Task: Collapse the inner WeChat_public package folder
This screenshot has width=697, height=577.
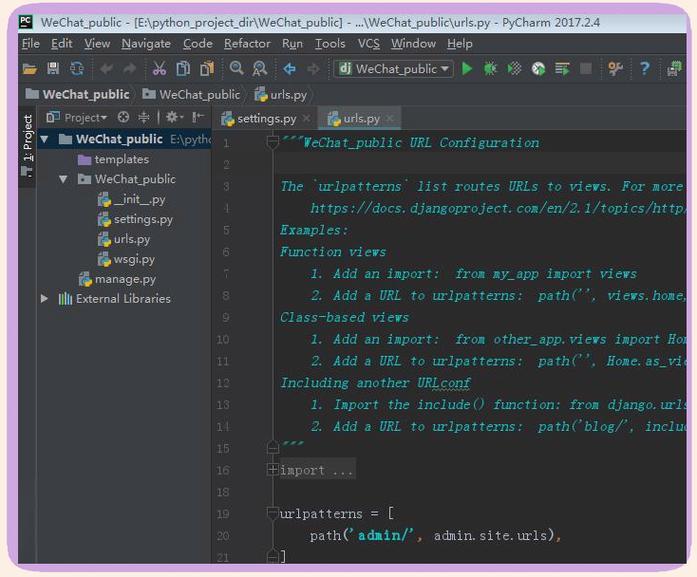Action: (63, 179)
